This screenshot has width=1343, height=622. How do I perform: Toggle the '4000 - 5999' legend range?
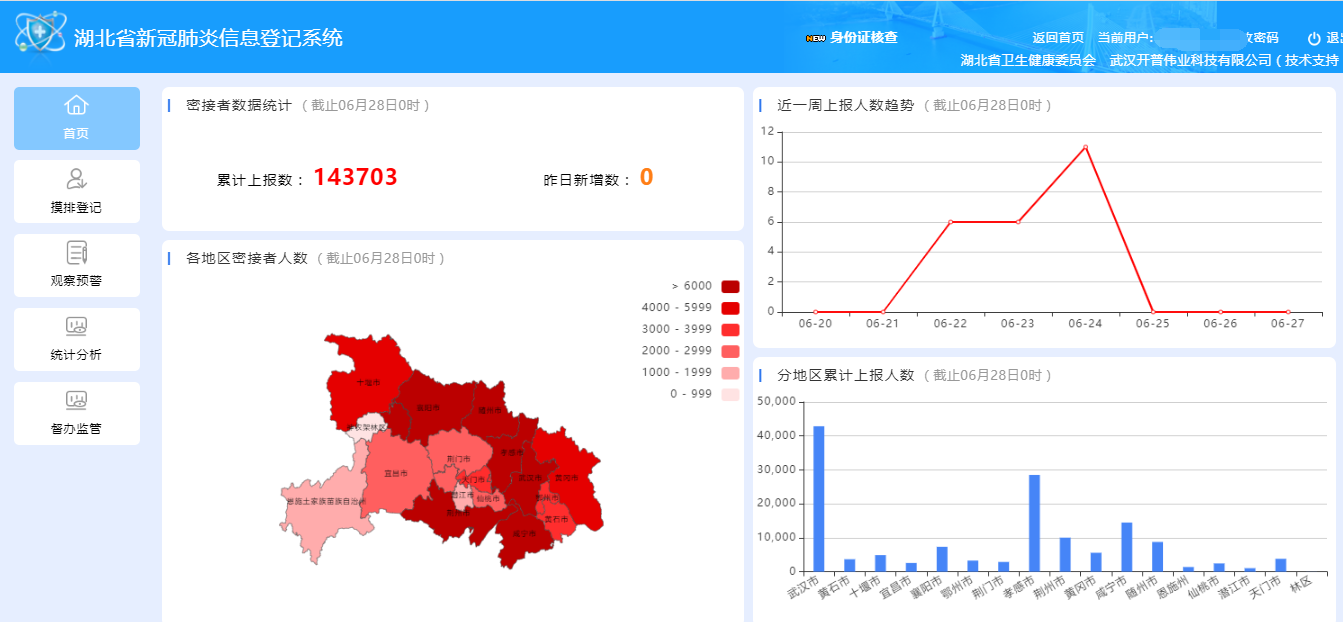[x=729, y=308]
